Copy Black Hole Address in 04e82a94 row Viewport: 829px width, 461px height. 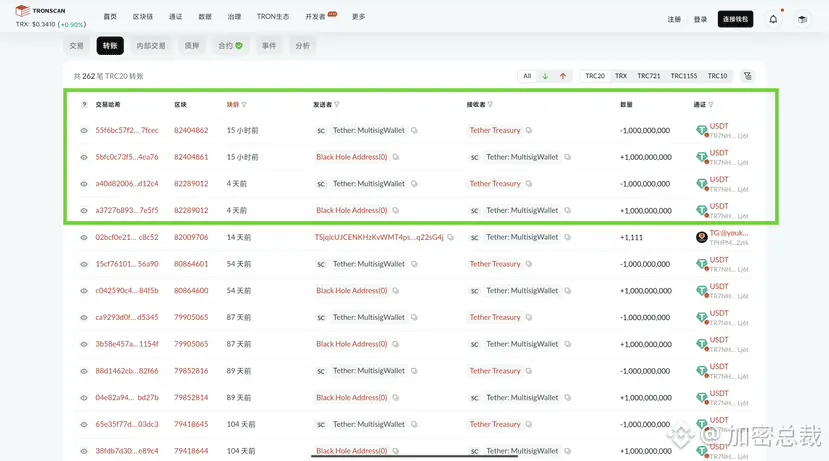395,398
